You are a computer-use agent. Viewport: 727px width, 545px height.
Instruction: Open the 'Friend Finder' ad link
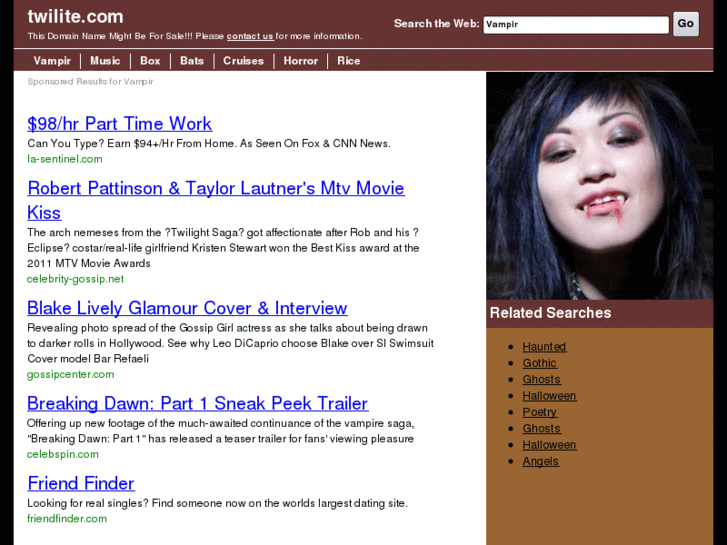pyautogui.click(x=81, y=483)
